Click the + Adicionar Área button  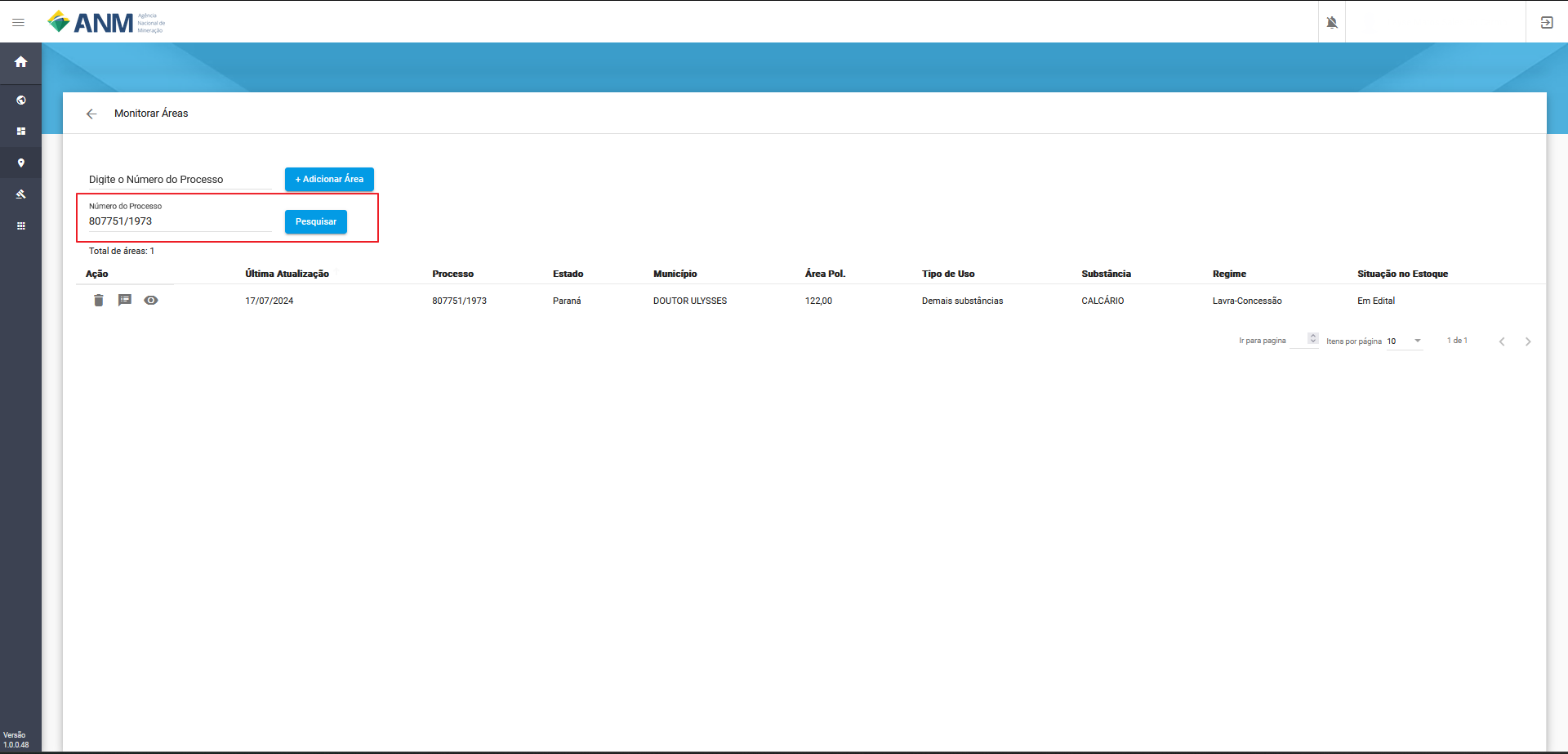[329, 179]
